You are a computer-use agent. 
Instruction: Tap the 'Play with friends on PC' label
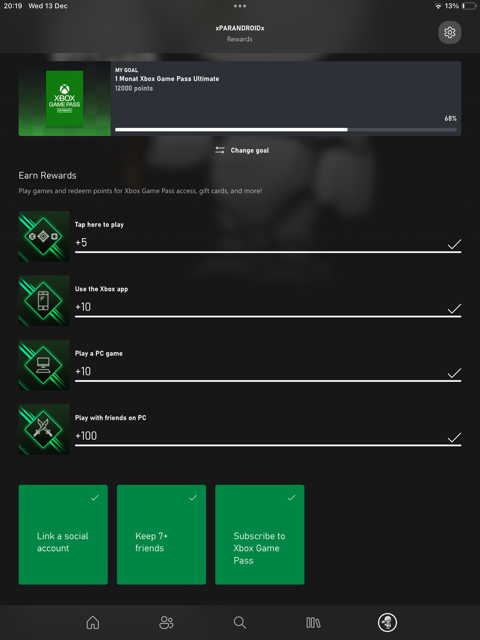(x=110, y=418)
